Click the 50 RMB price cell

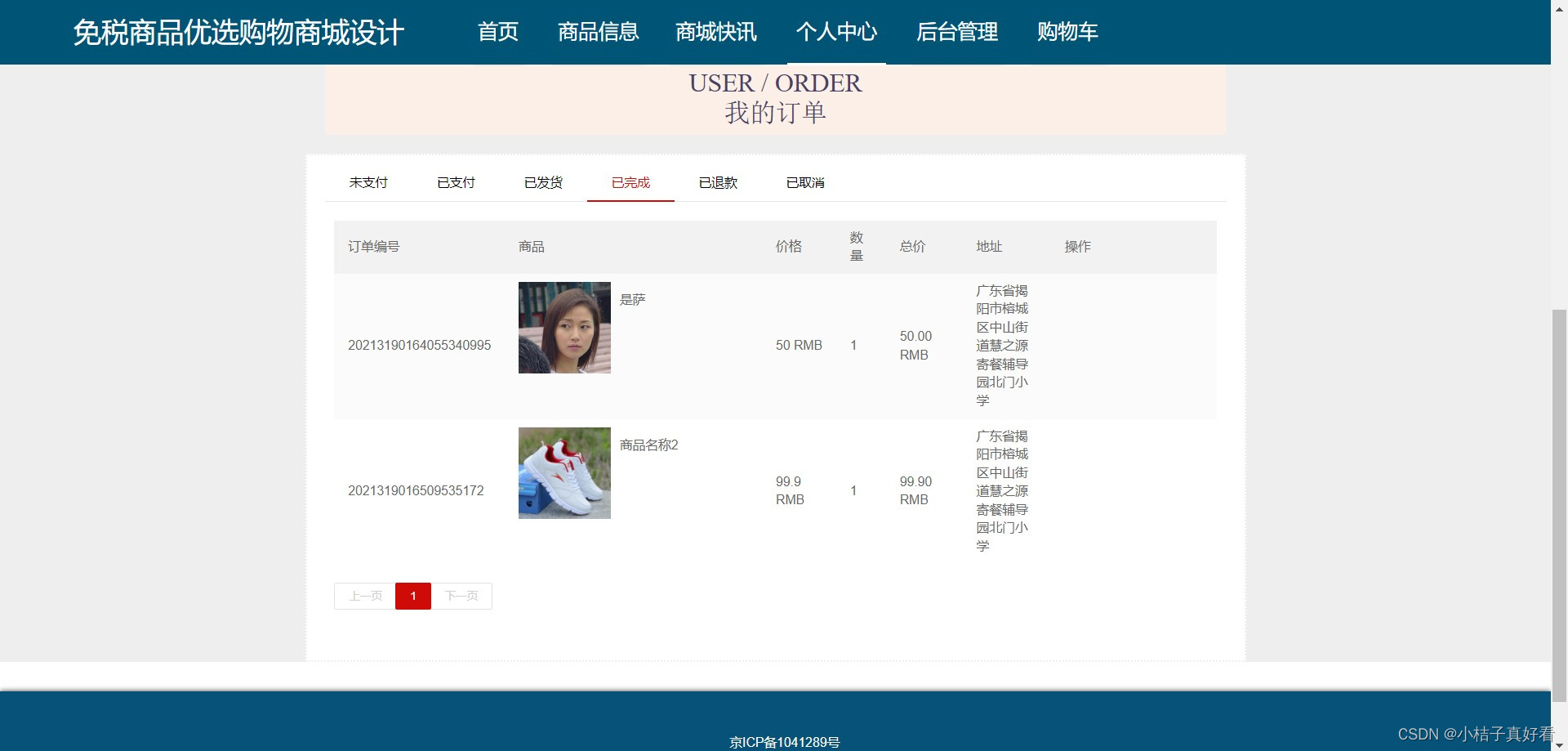[x=799, y=345]
